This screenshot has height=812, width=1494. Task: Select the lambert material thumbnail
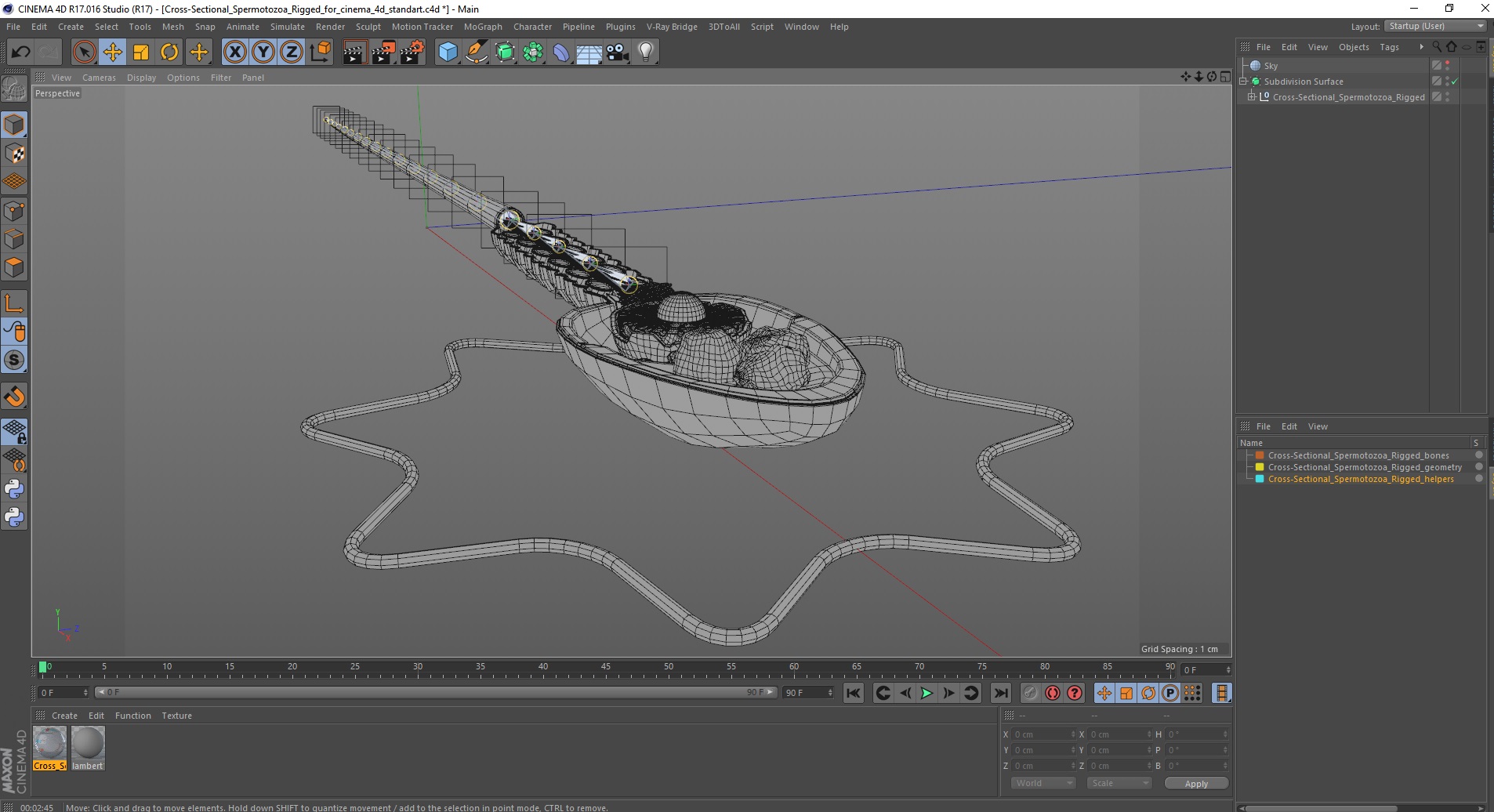pyautogui.click(x=87, y=748)
